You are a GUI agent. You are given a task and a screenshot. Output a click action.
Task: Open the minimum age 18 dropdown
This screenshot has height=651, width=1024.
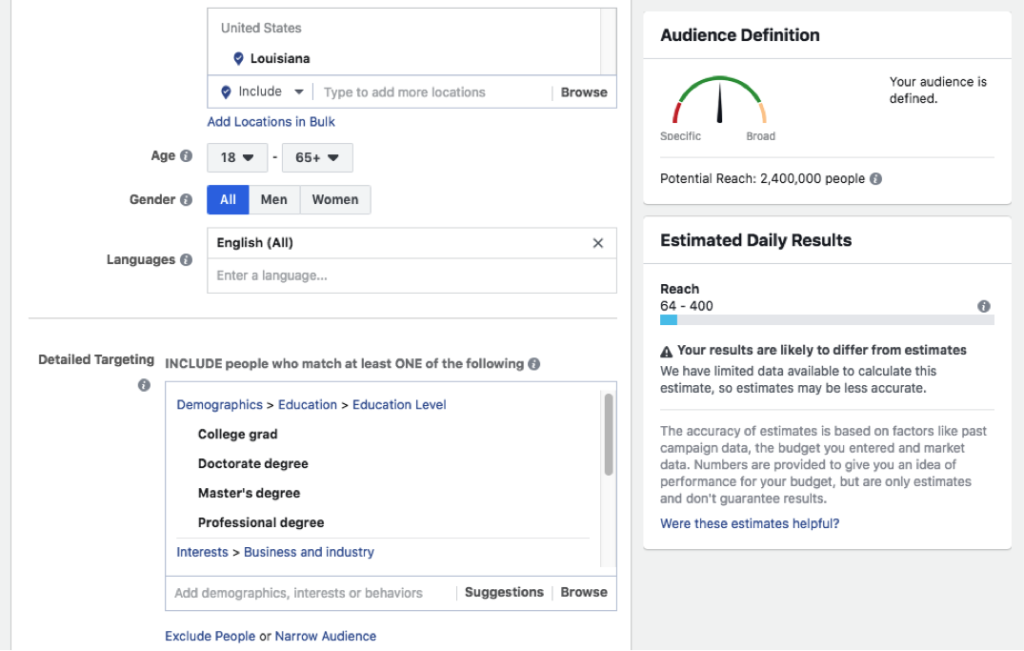[237, 158]
